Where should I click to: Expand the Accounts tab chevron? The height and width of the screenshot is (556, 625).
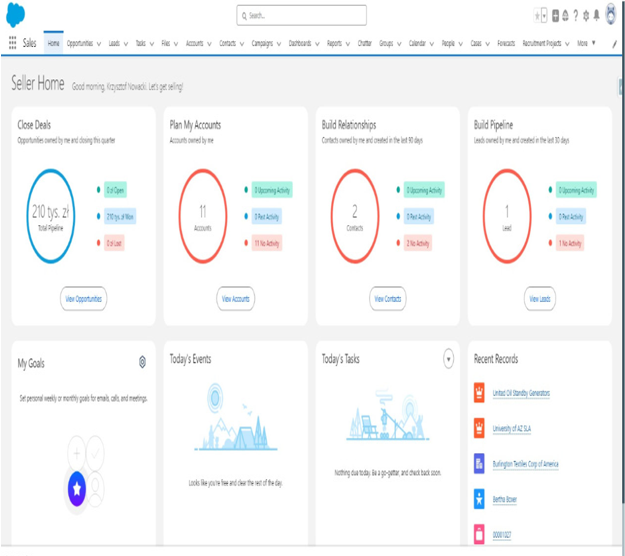pyautogui.click(x=209, y=44)
